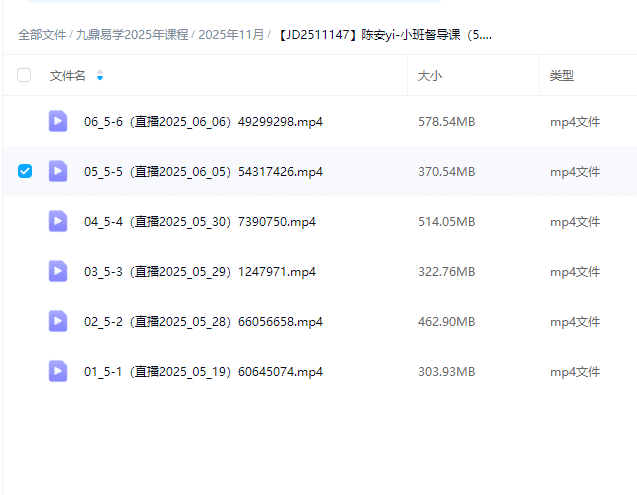Open file 01_5-1（直播2025_05_19）60645074.mp4
The height and width of the screenshot is (495, 637).
[x=203, y=371]
